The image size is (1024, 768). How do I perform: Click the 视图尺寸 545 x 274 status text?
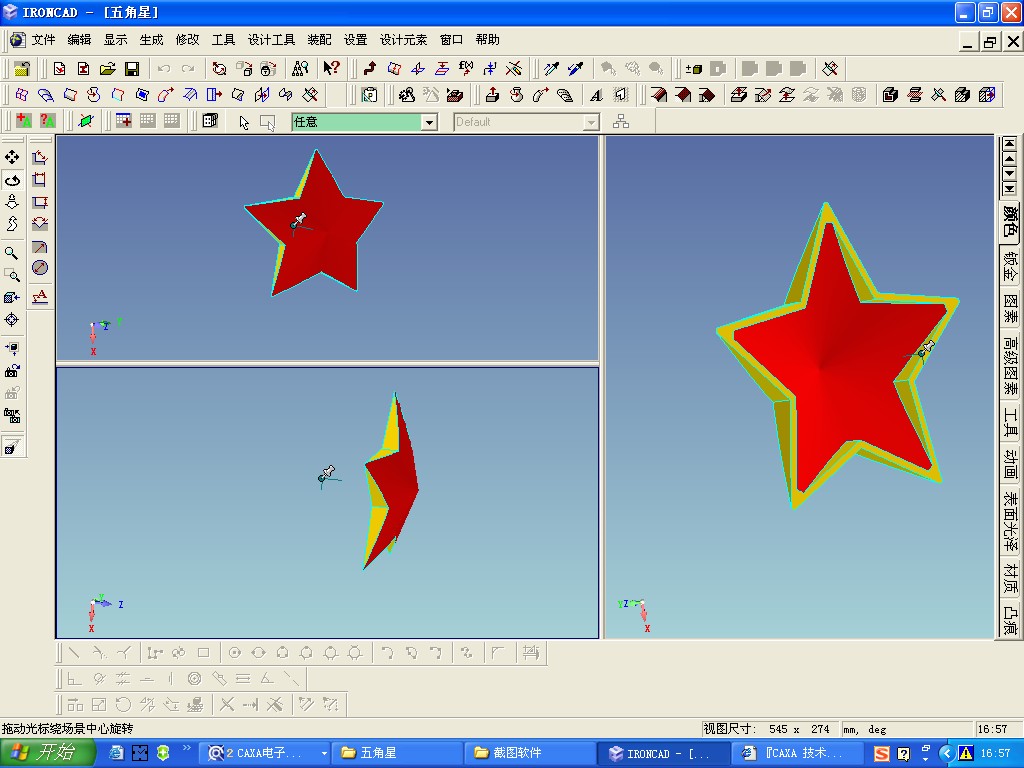pyautogui.click(x=767, y=729)
